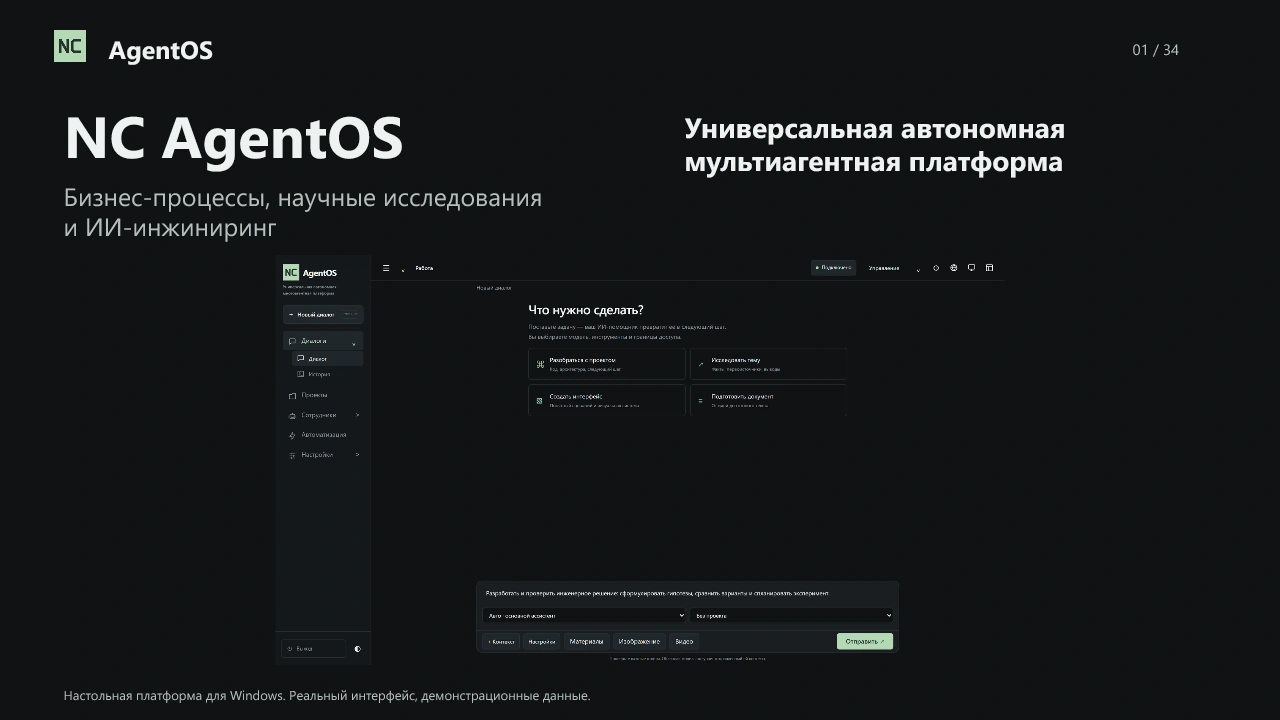The height and width of the screenshot is (720, 1280).
Task: Click the monitor icon in the top toolbar
Action: pos(971,268)
